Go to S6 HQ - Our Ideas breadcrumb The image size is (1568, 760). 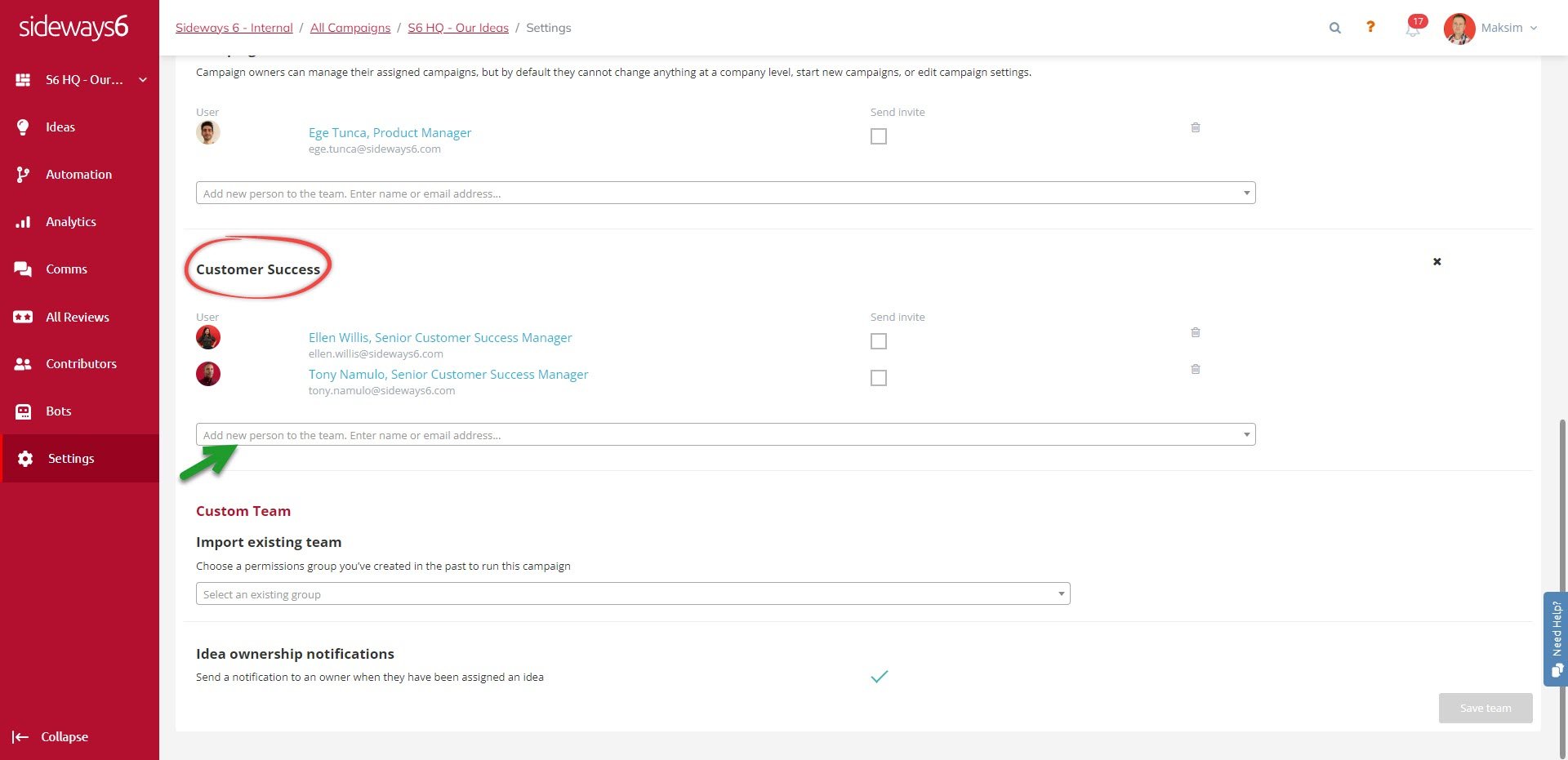458,28
